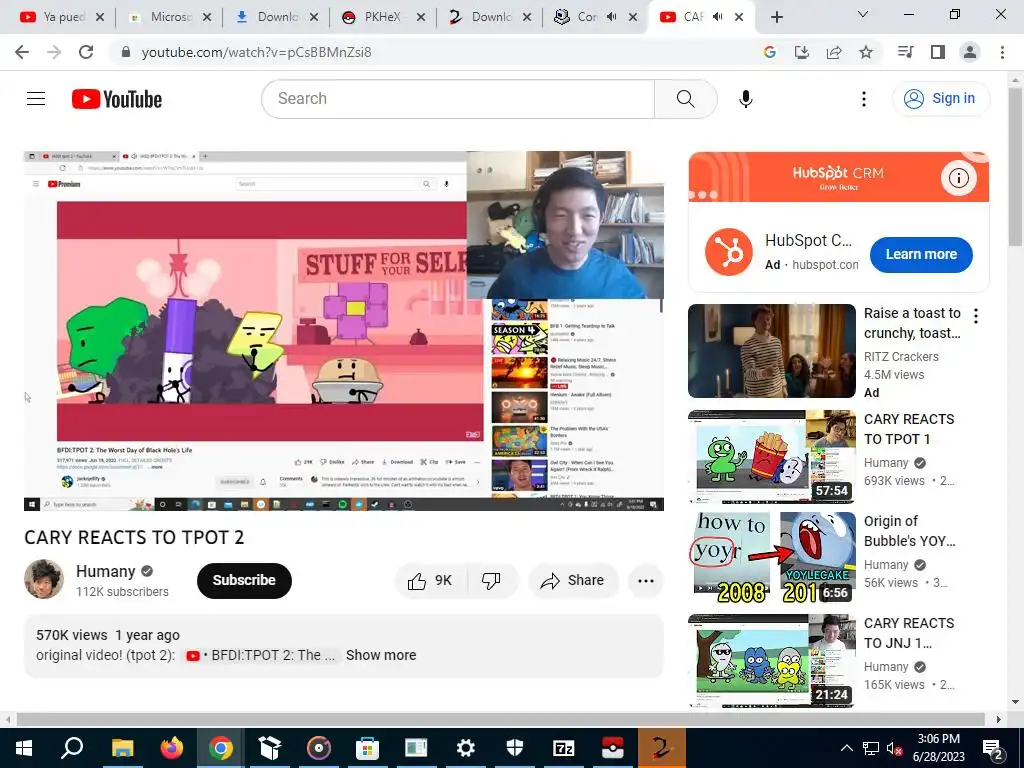The height and width of the screenshot is (768, 1024).
Task: Open the Origin of Bubble's YOY video title
Action: (x=910, y=531)
